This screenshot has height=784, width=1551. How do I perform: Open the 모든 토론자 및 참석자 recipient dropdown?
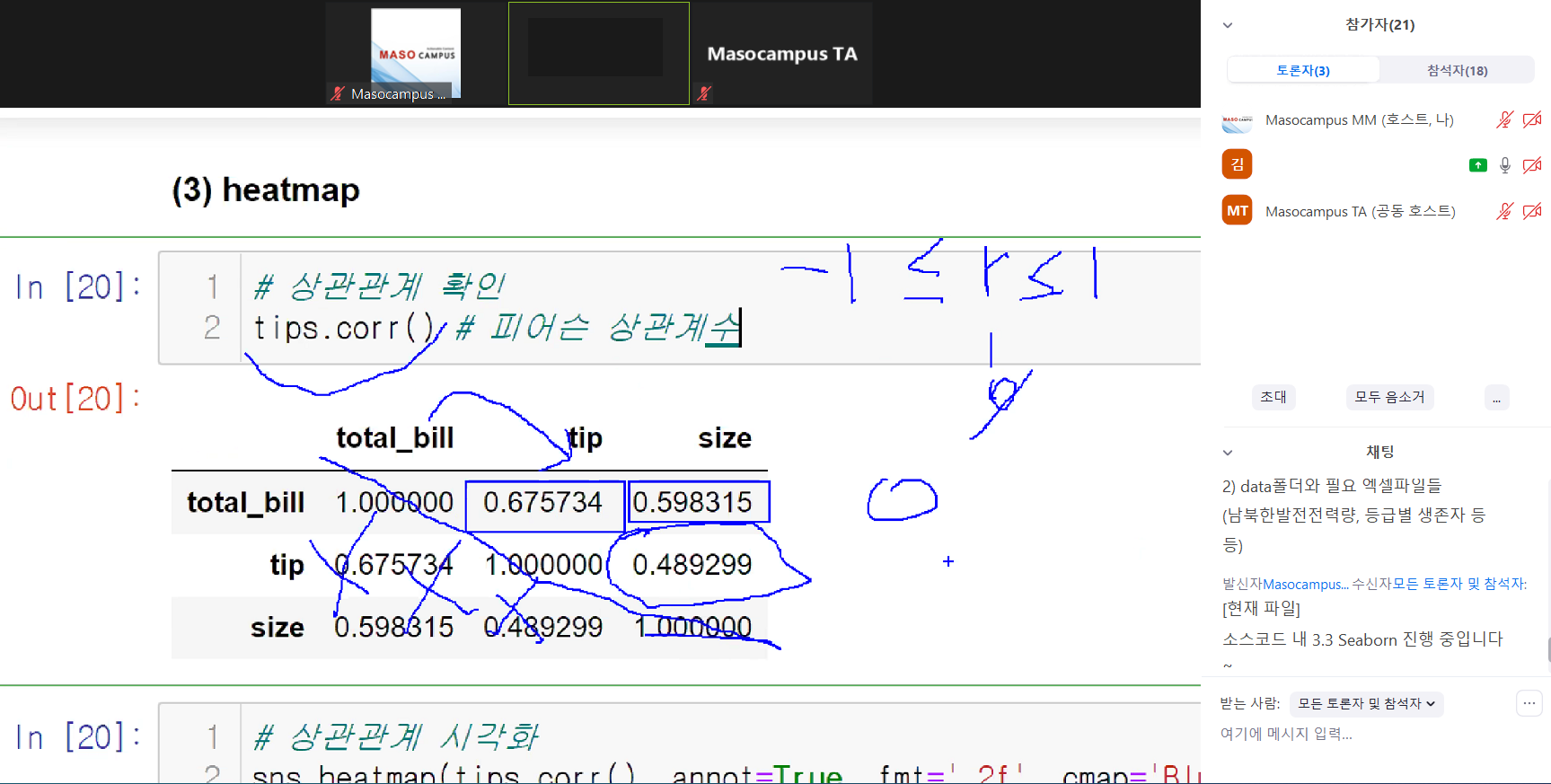pyautogui.click(x=1366, y=703)
